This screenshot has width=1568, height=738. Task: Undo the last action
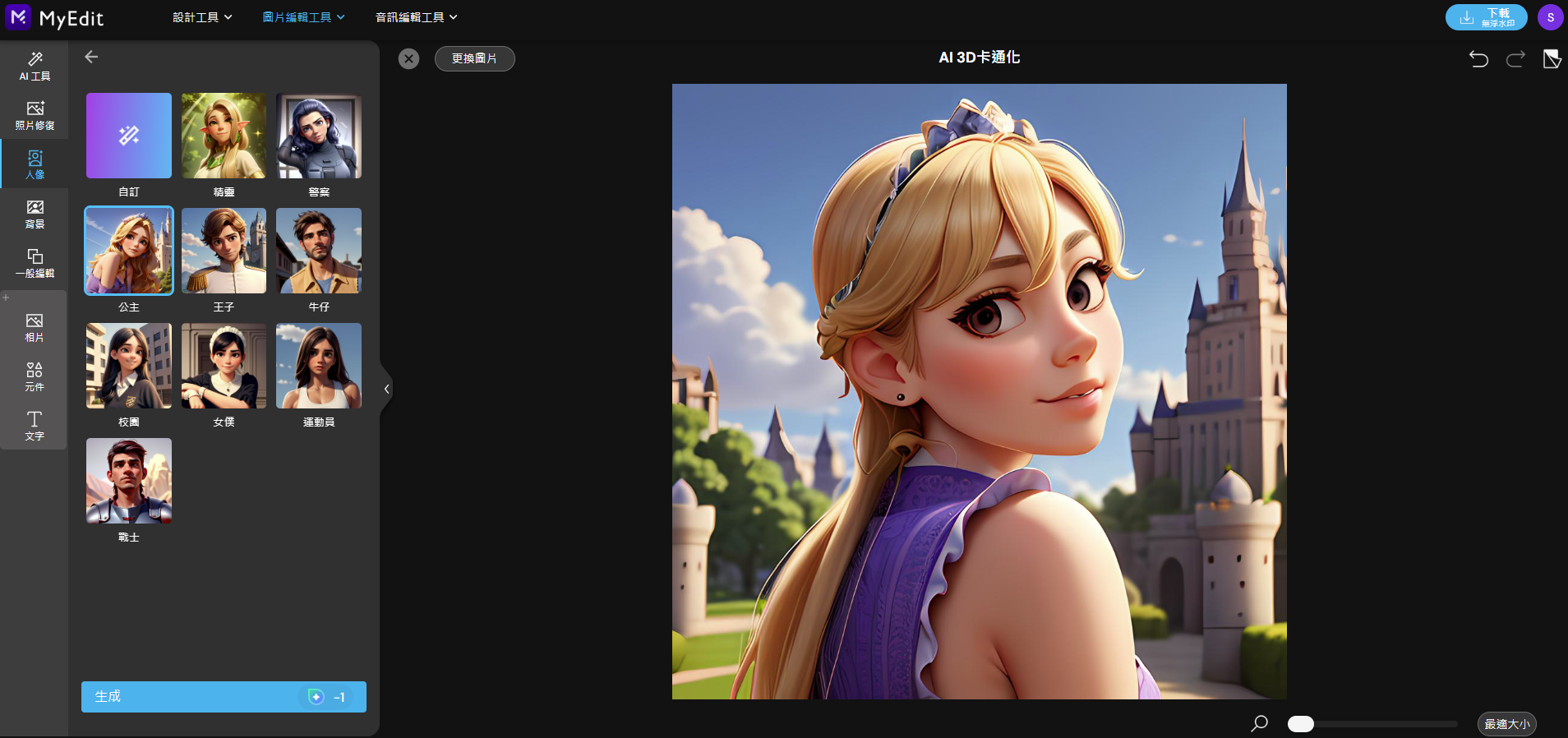coord(1478,58)
